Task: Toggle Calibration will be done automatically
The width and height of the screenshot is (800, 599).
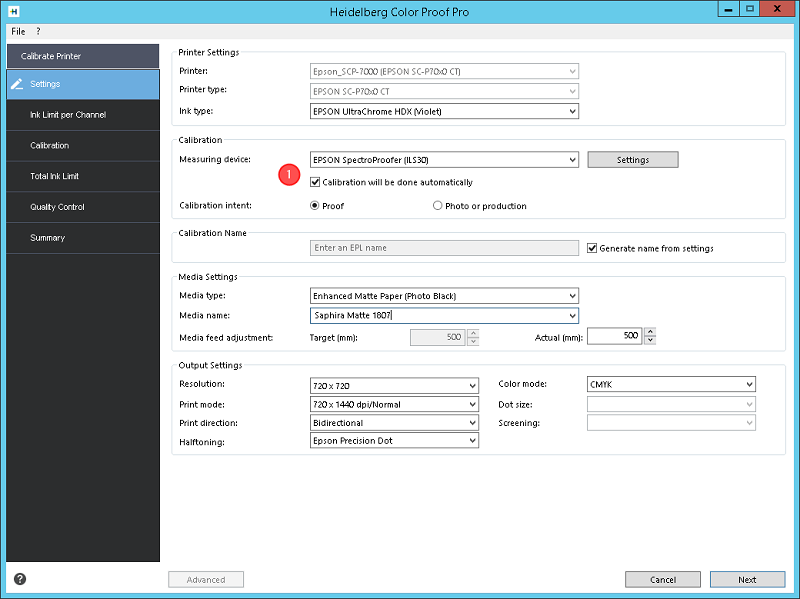Action: point(315,182)
